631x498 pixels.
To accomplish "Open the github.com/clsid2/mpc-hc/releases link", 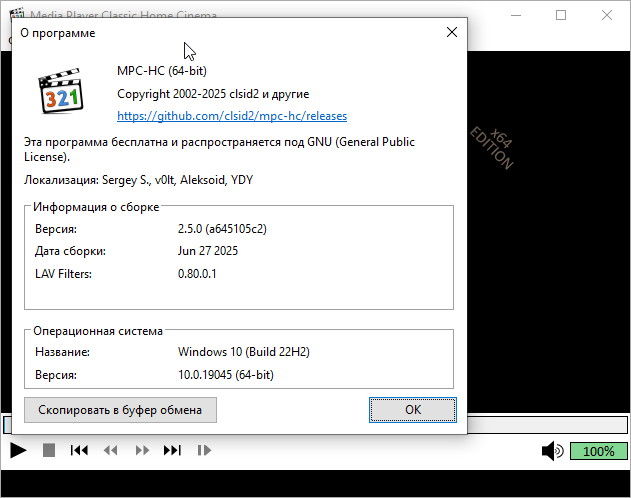I will pos(232,116).
